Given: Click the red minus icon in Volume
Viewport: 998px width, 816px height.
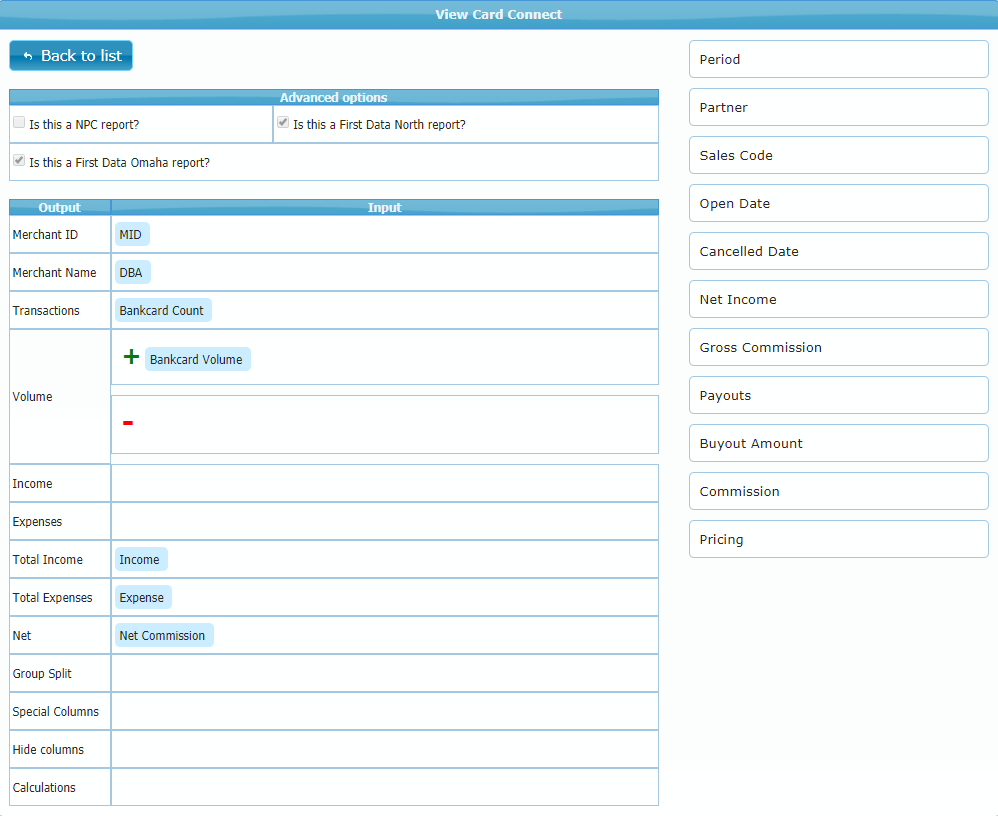Looking at the screenshot, I should [128, 423].
